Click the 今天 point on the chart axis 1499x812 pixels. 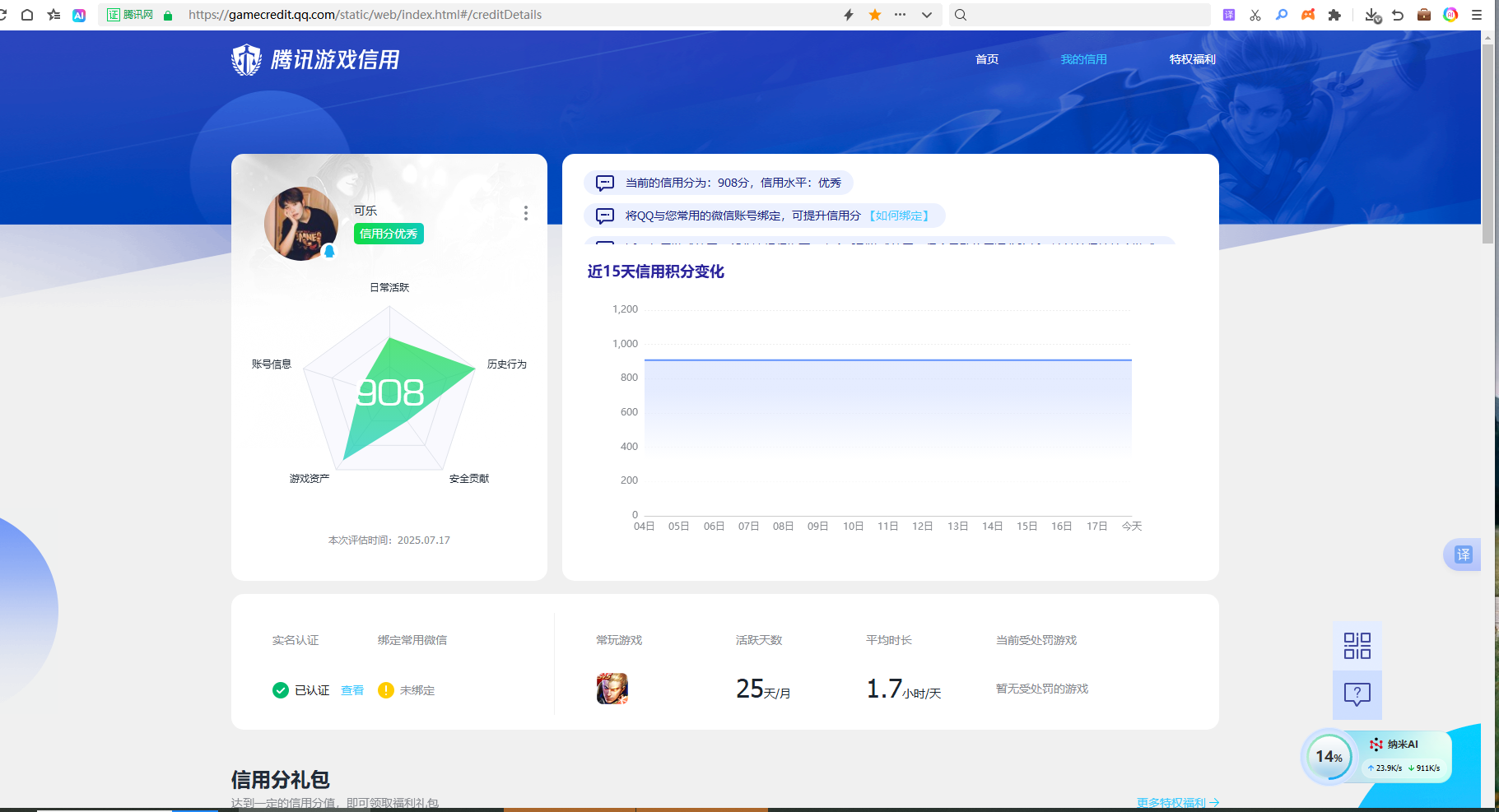(1132, 526)
